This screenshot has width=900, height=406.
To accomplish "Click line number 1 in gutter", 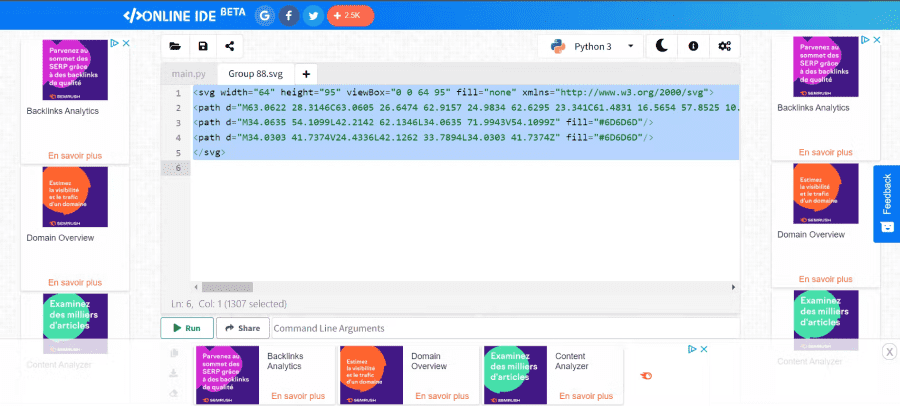I will [178, 93].
